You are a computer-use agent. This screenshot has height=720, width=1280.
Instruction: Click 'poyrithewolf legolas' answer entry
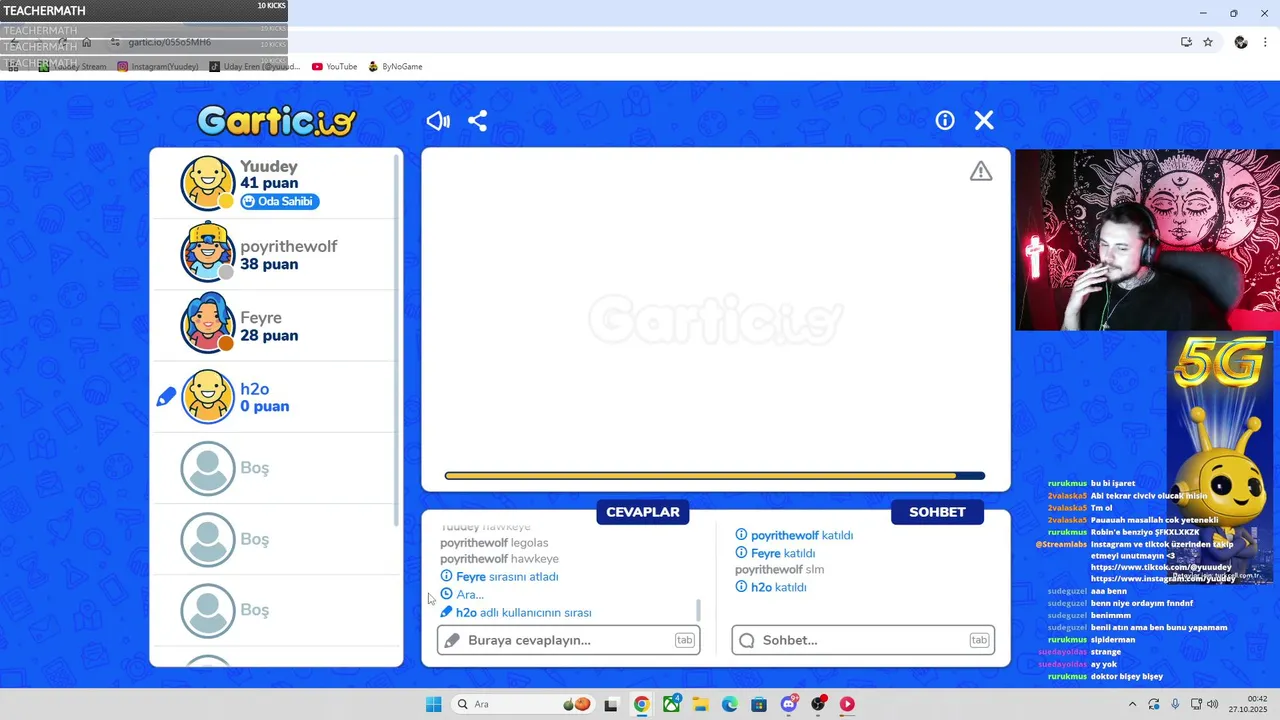click(x=494, y=543)
